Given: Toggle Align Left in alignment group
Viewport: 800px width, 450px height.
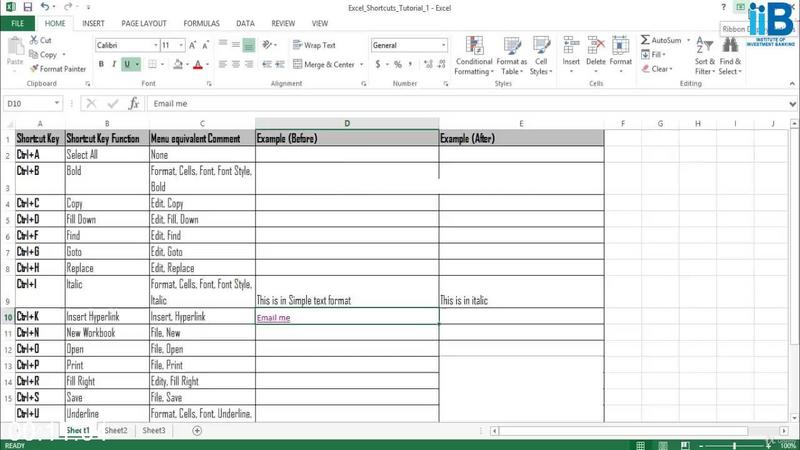Looking at the screenshot, I should pos(222,64).
